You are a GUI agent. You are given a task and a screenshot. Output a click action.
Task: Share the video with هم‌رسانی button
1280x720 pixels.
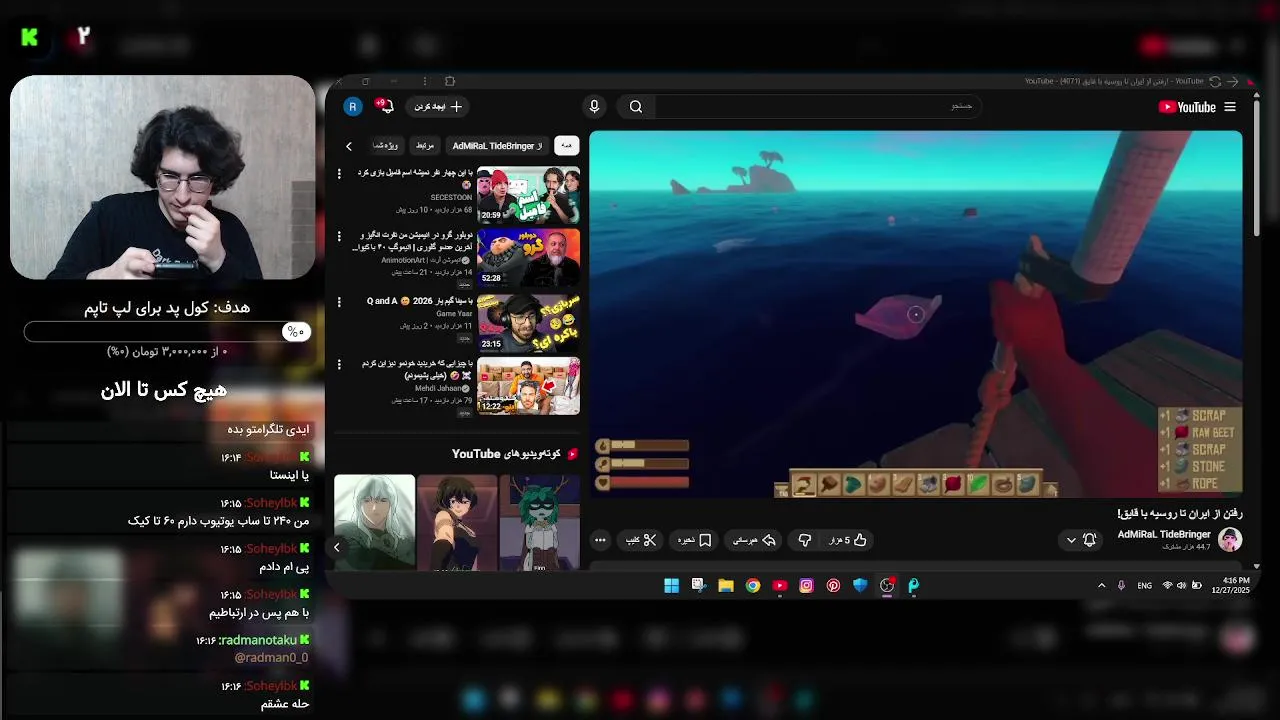coord(754,540)
